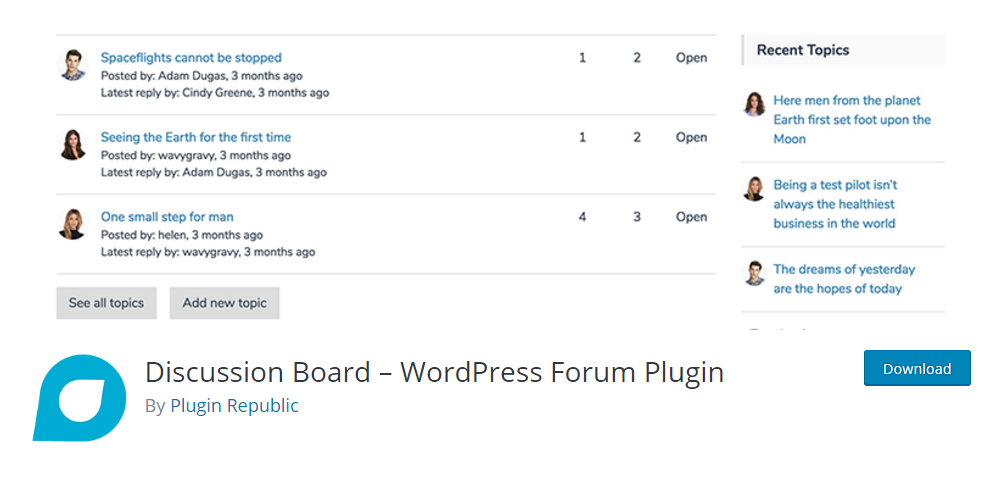1004x479 pixels.
Task: Open the Seeing the Earth for the first time topic
Action: coord(195,137)
